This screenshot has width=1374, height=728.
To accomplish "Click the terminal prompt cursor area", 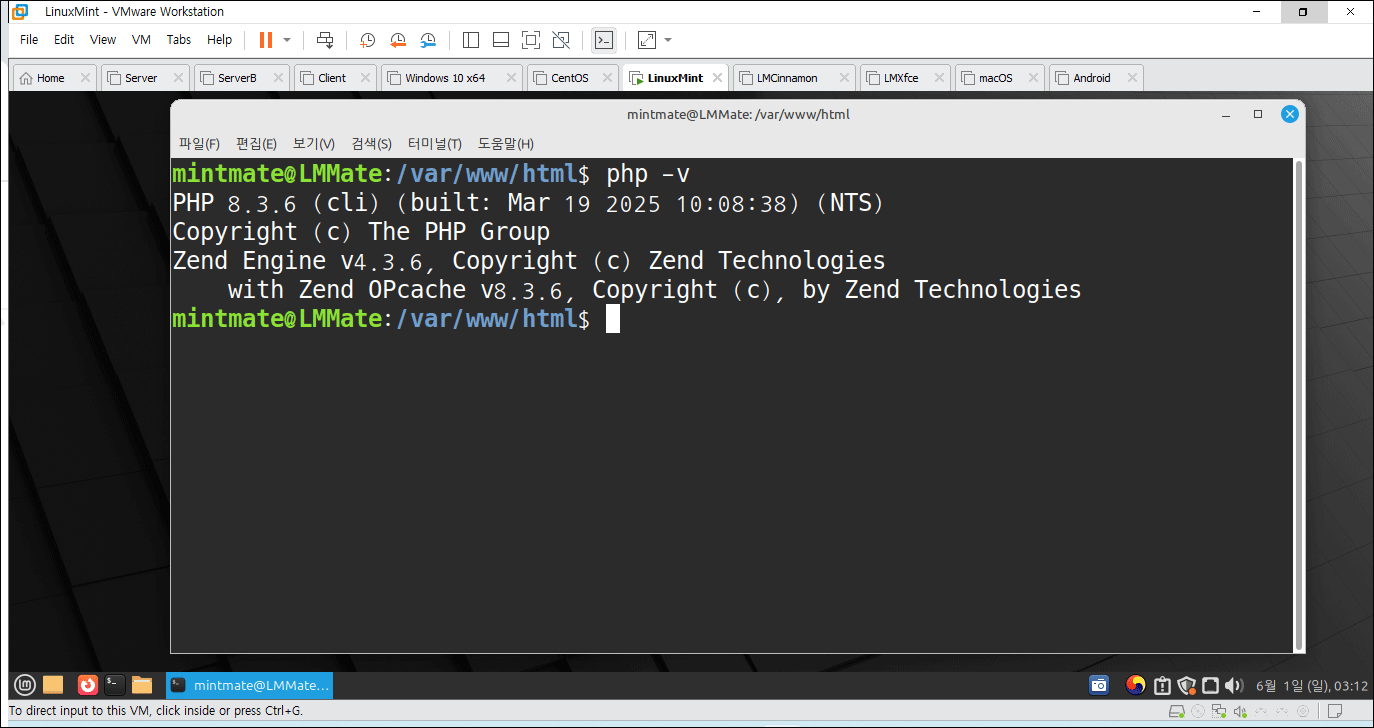I will click(x=613, y=319).
